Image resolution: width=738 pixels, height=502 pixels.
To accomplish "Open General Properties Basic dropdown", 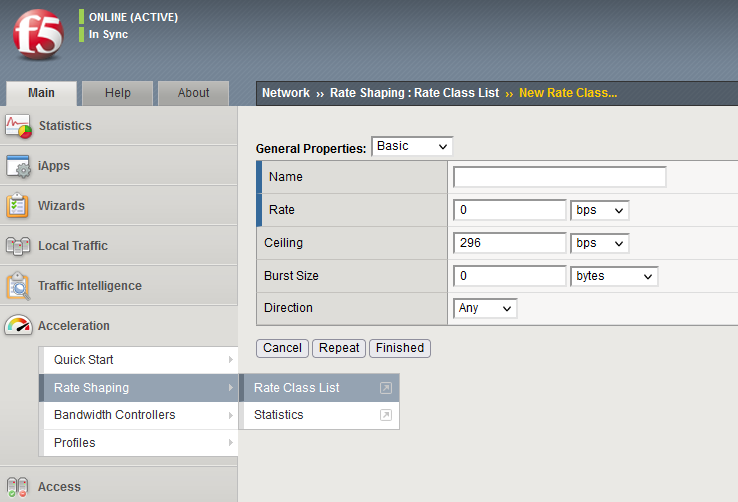I will (412, 147).
